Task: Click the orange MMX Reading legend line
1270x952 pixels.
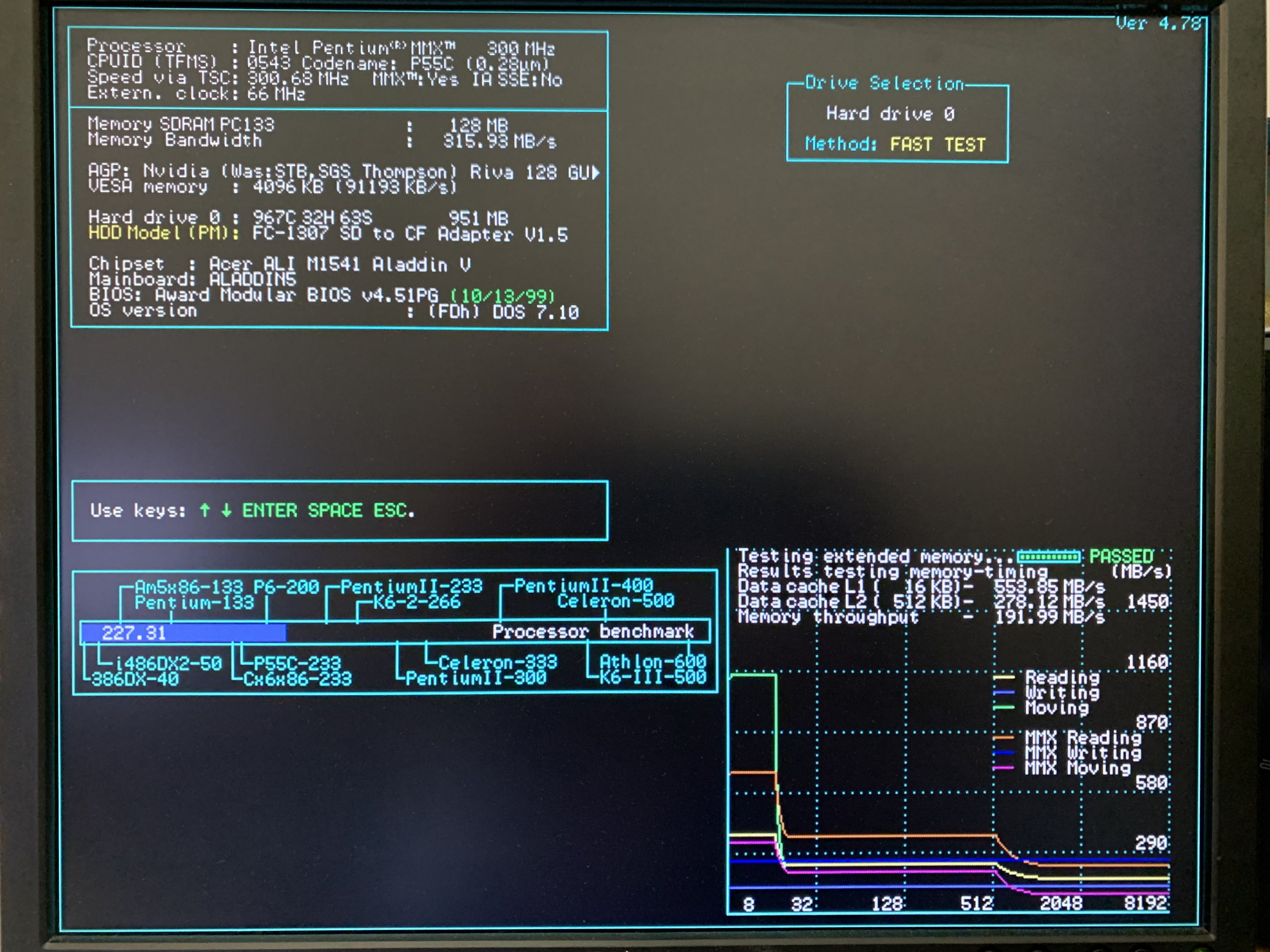Action: point(1004,737)
